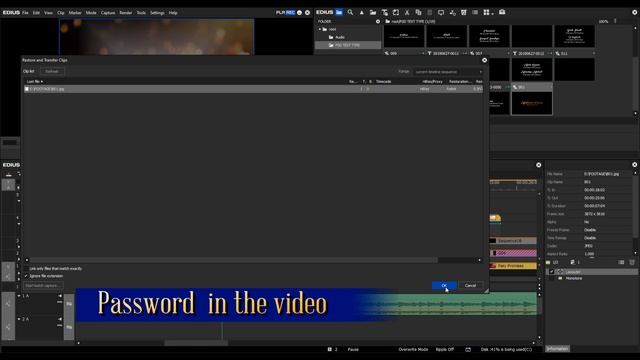Click the Ripple Off status indicator
The height and width of the screenshot is (360, 640).
[444, 349]
